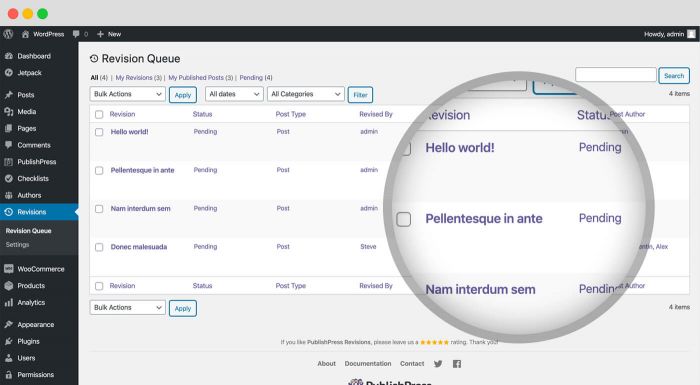
Task: Open Documentation link in footer
Action: [x=368, y=364]
